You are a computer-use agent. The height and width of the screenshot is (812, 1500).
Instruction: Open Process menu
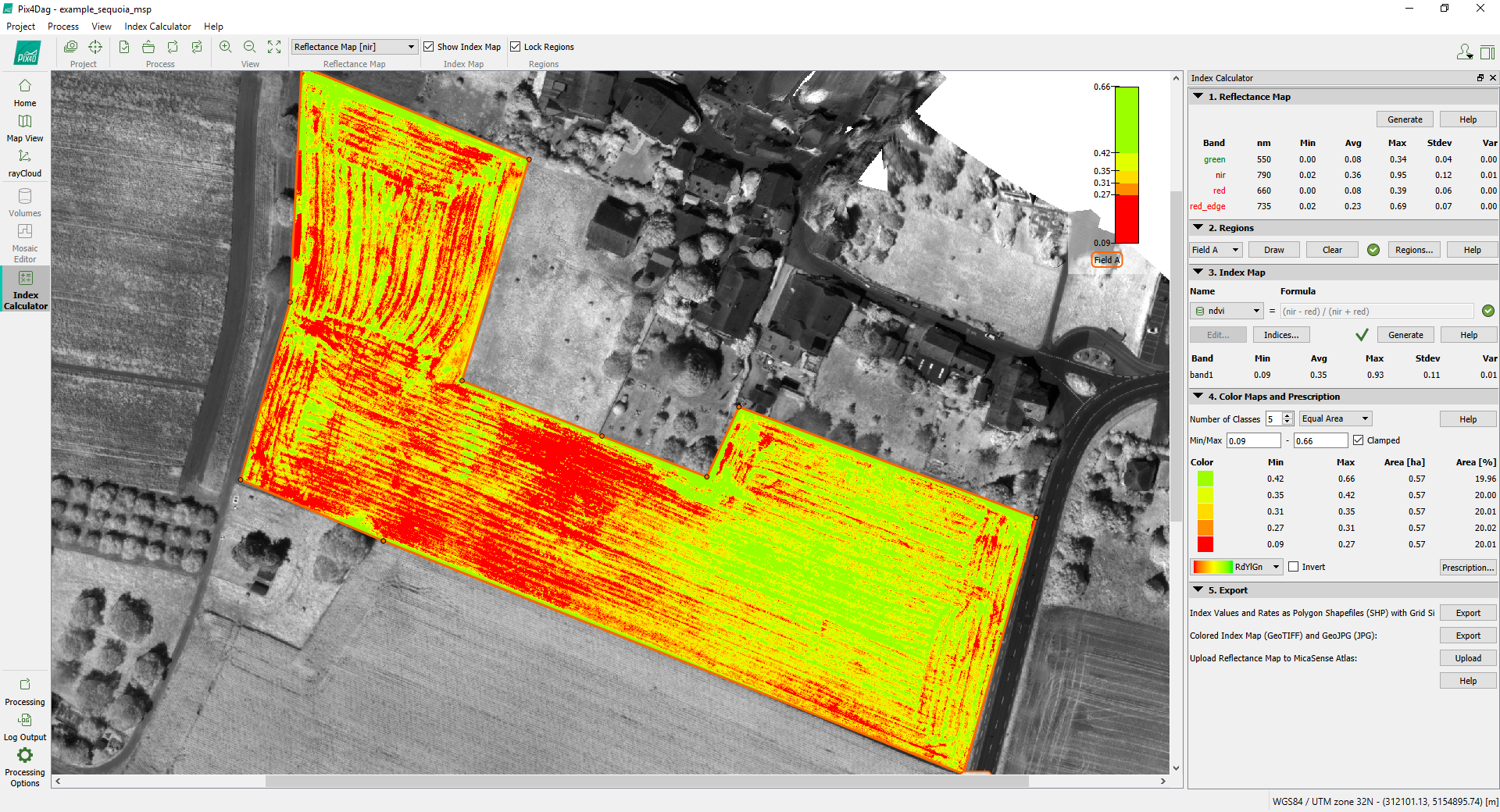tap(63, 27)
